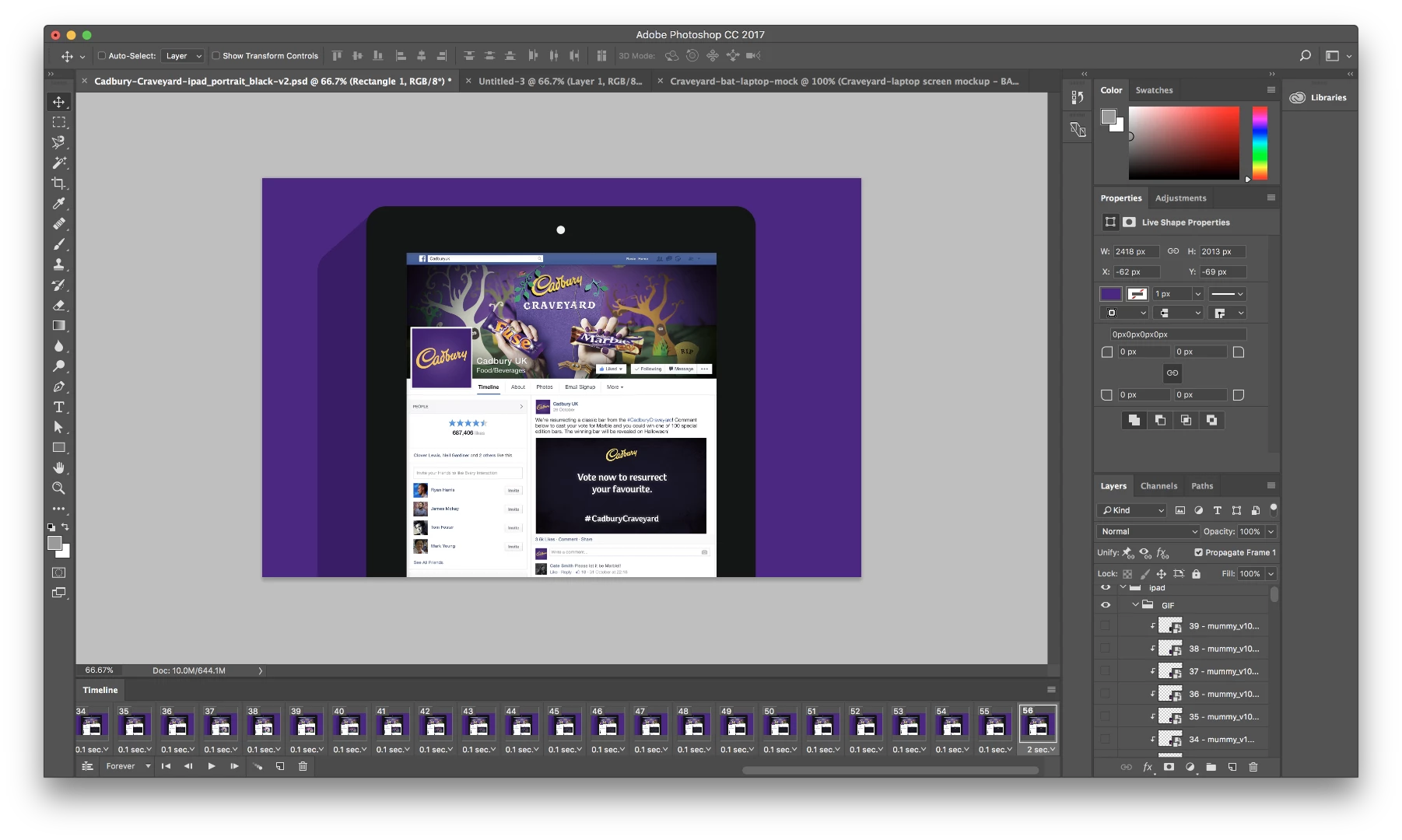
Task: Open Auto-Select Layer dropdown
Action: point(182,55)
